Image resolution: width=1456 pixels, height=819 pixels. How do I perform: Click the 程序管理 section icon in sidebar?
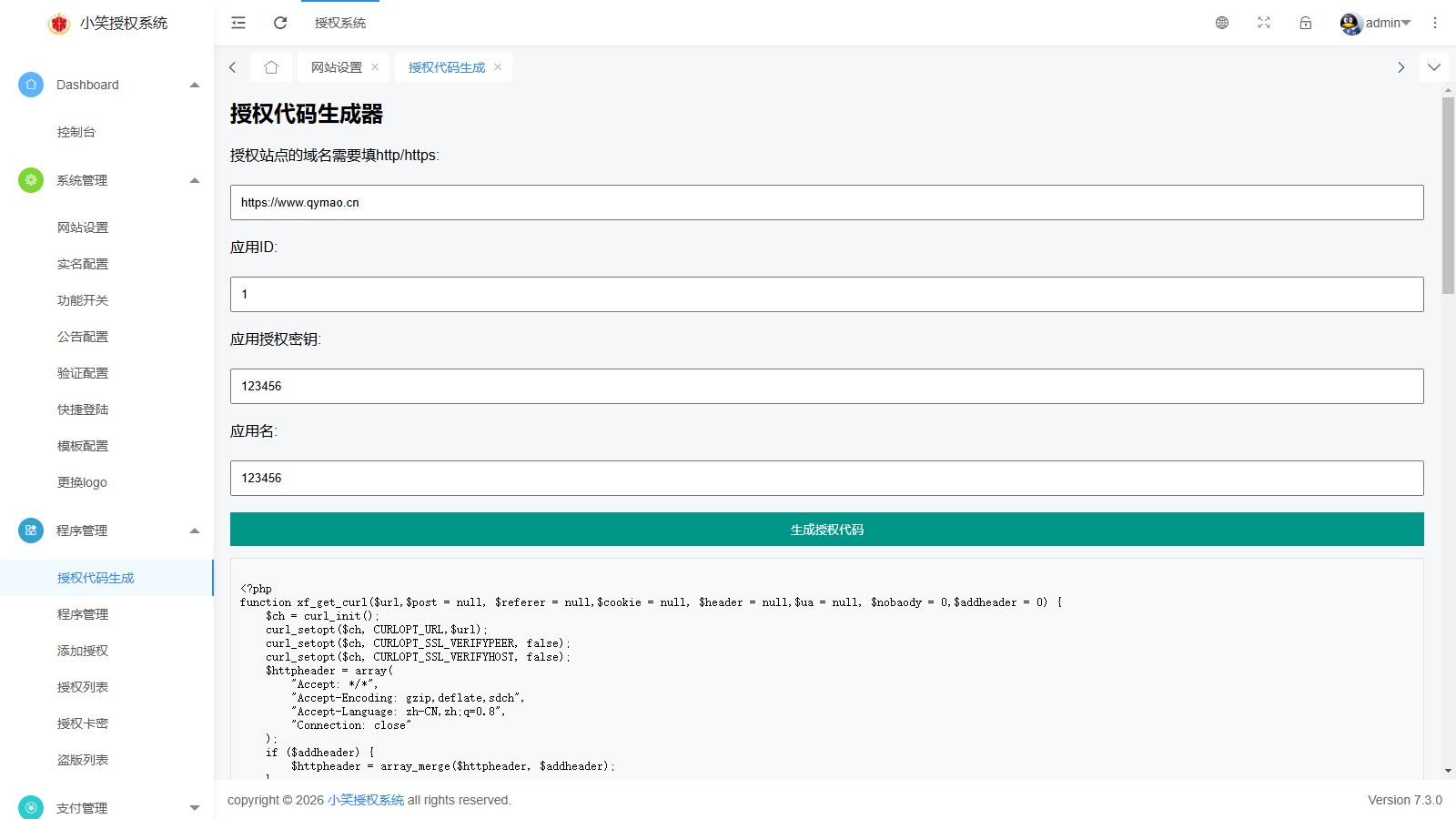30,530
